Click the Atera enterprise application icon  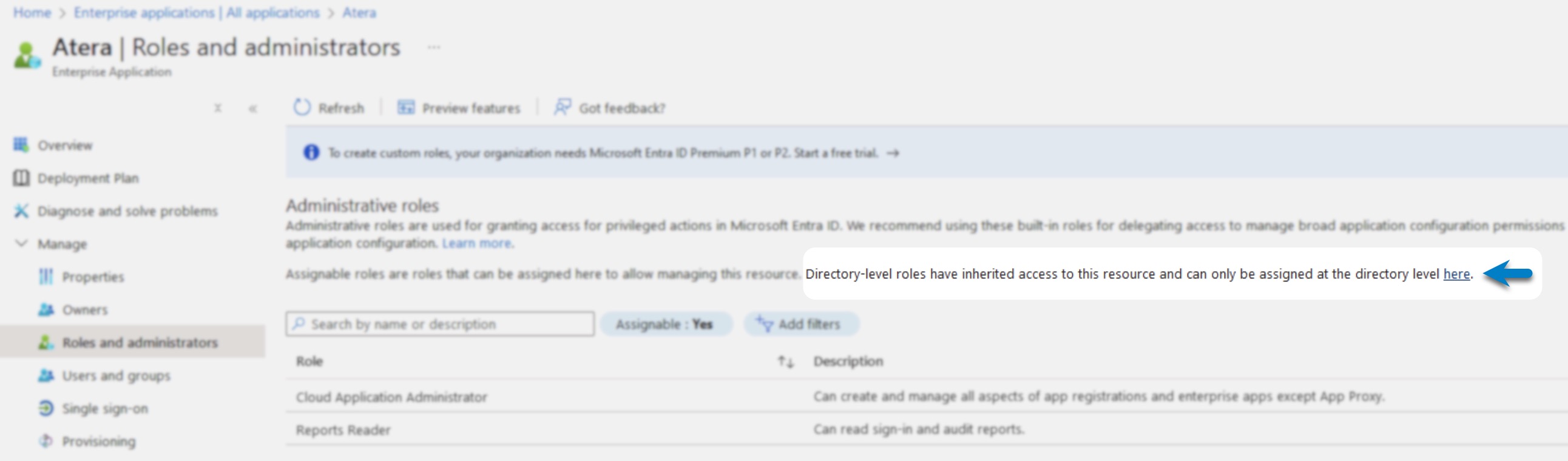[x=27, y=55]
